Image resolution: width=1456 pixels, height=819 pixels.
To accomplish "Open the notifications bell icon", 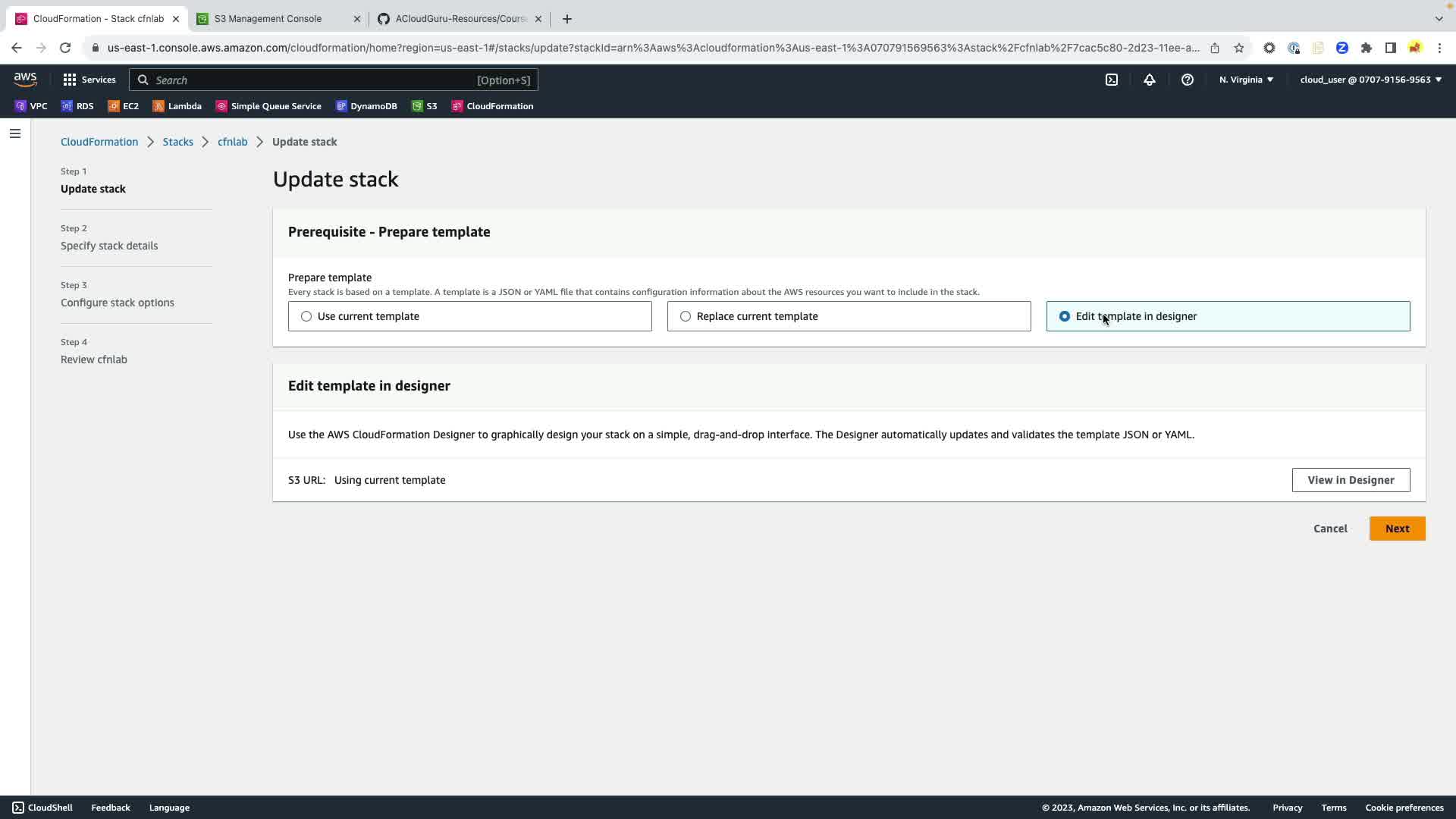I will (1150, 80).
